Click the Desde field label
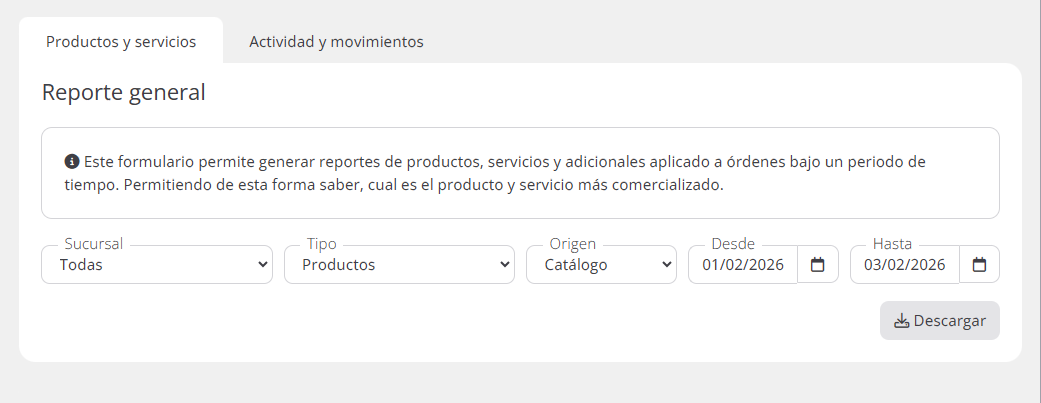This screenshot has width=1041, height=403. 733,244
